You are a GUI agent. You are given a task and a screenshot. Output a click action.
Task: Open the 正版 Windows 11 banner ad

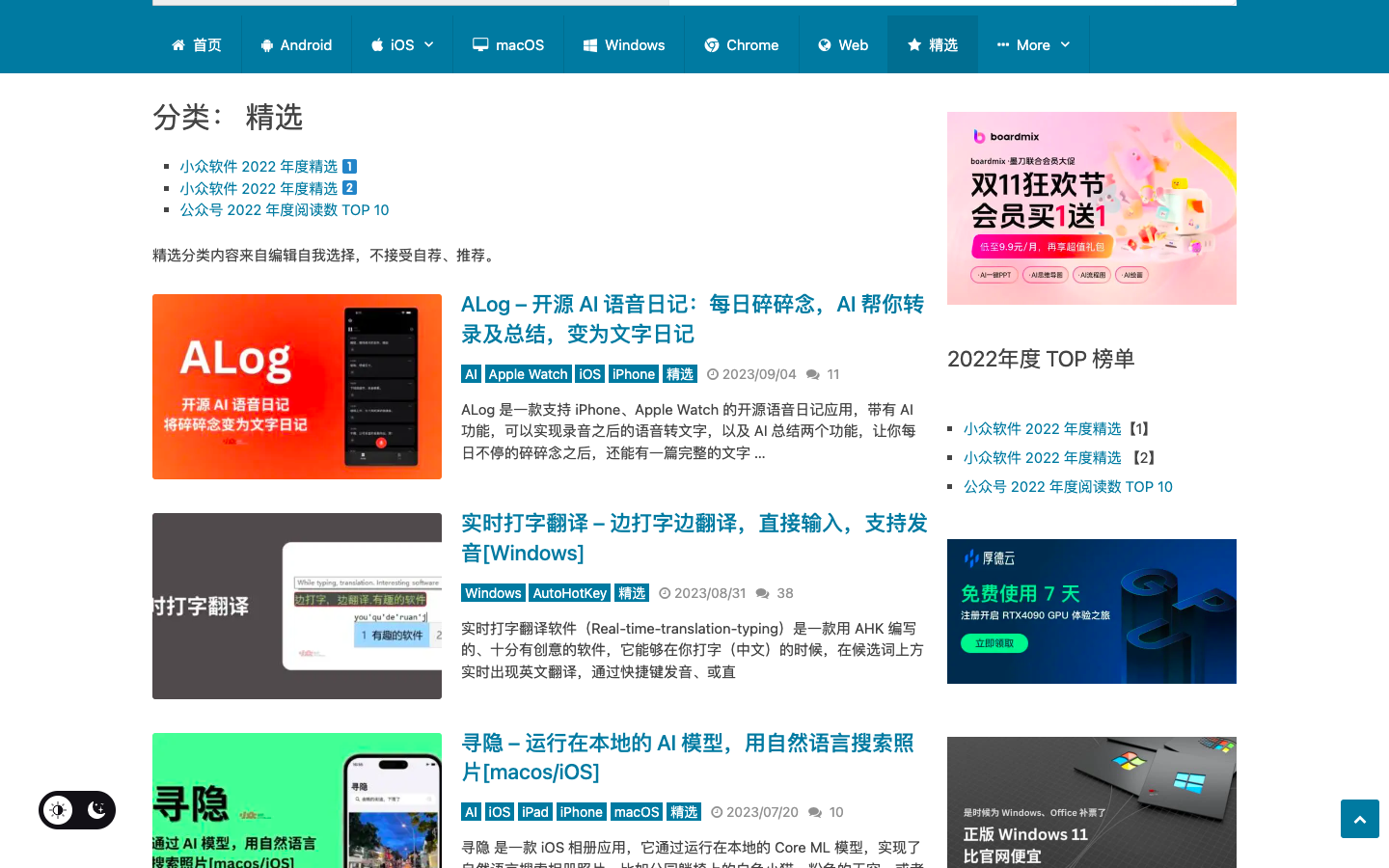pyautogui.click(x=1092, y=802)
